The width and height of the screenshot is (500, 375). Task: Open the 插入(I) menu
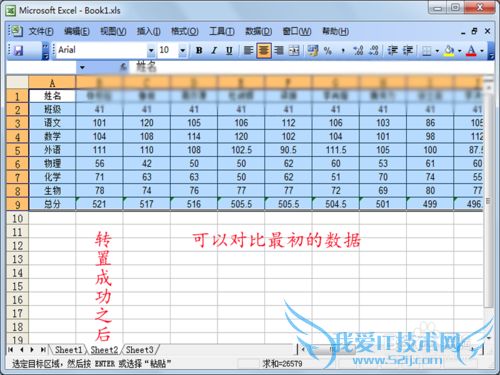coord(148,31)
